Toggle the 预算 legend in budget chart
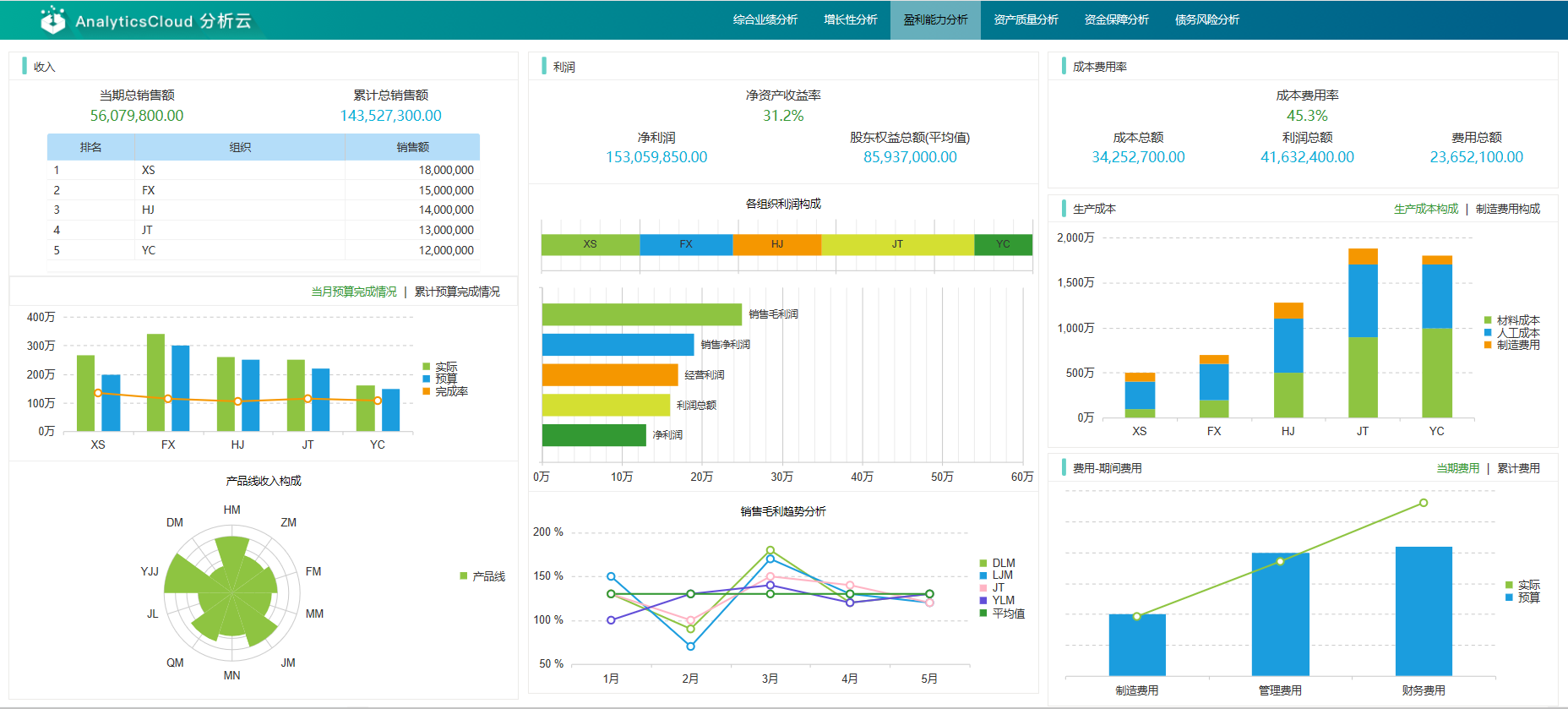 (439, 379)
